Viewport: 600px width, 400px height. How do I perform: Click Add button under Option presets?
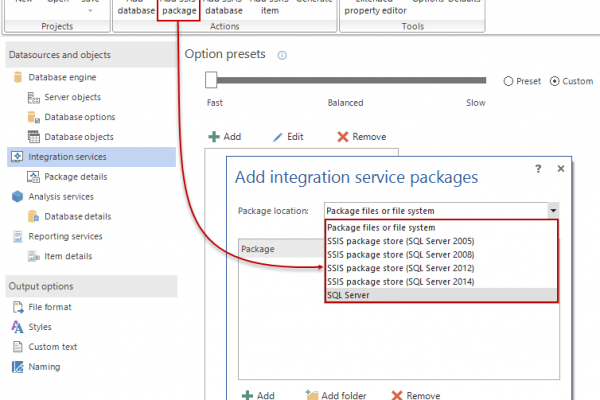(225, 137)
